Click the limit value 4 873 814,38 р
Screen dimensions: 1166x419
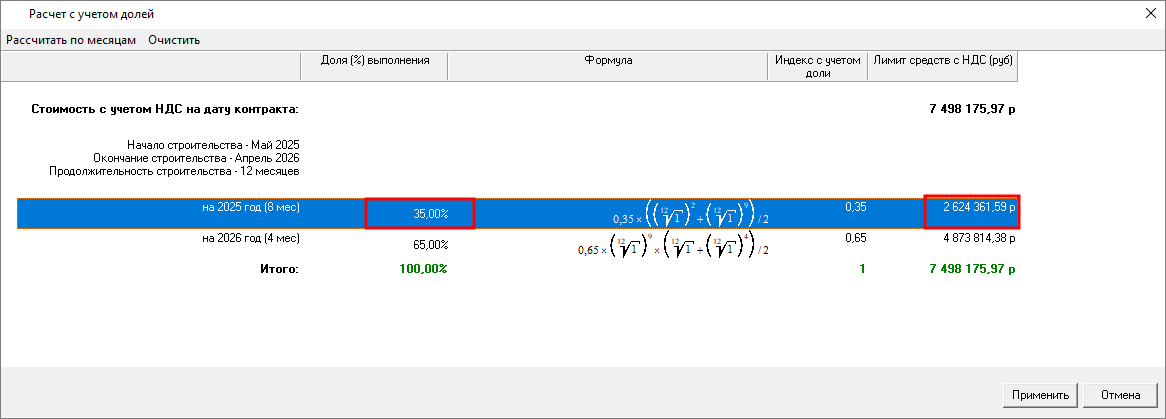click(972, 240)
